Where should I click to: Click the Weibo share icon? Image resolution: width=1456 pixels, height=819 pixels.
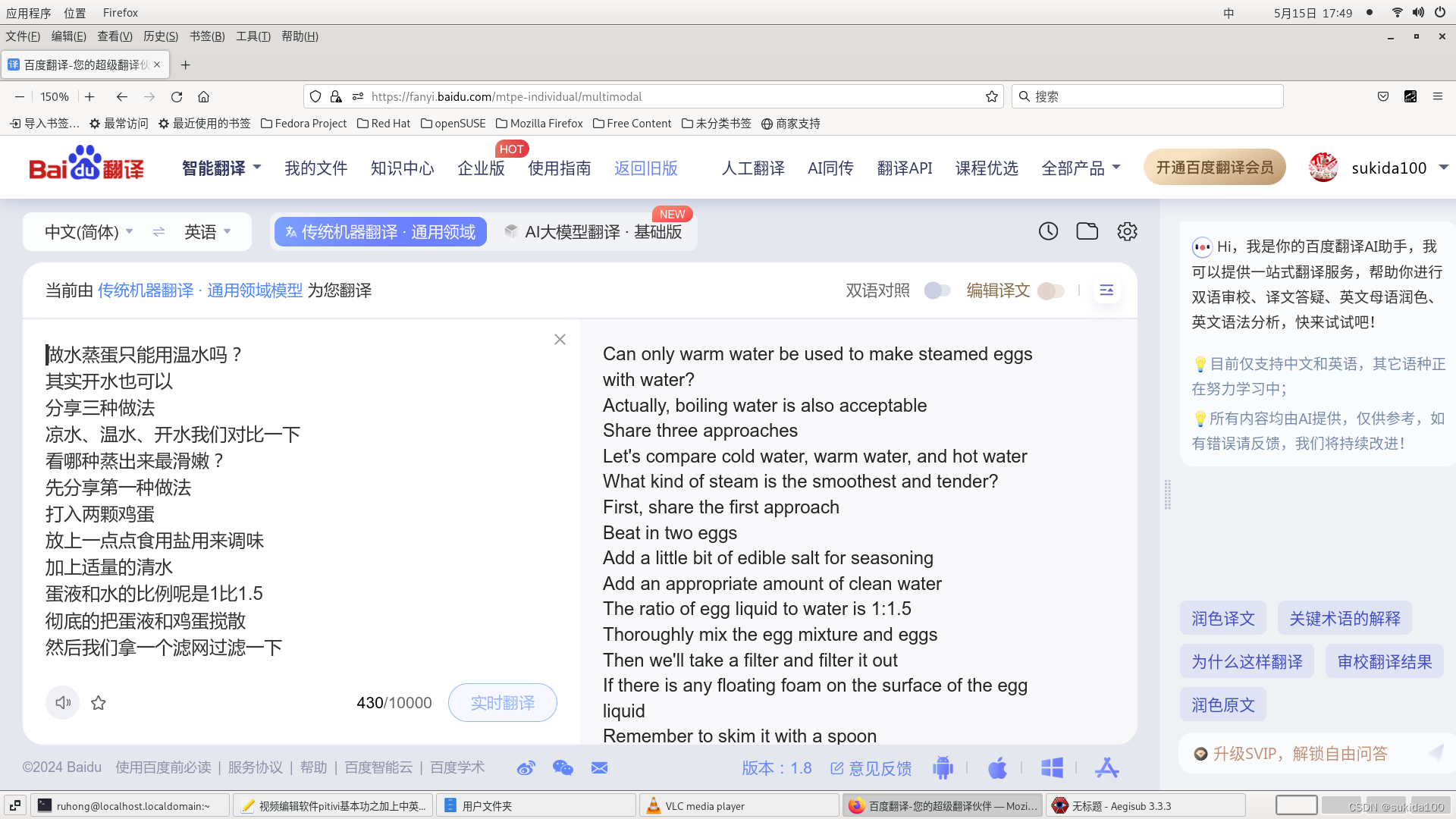526,768
